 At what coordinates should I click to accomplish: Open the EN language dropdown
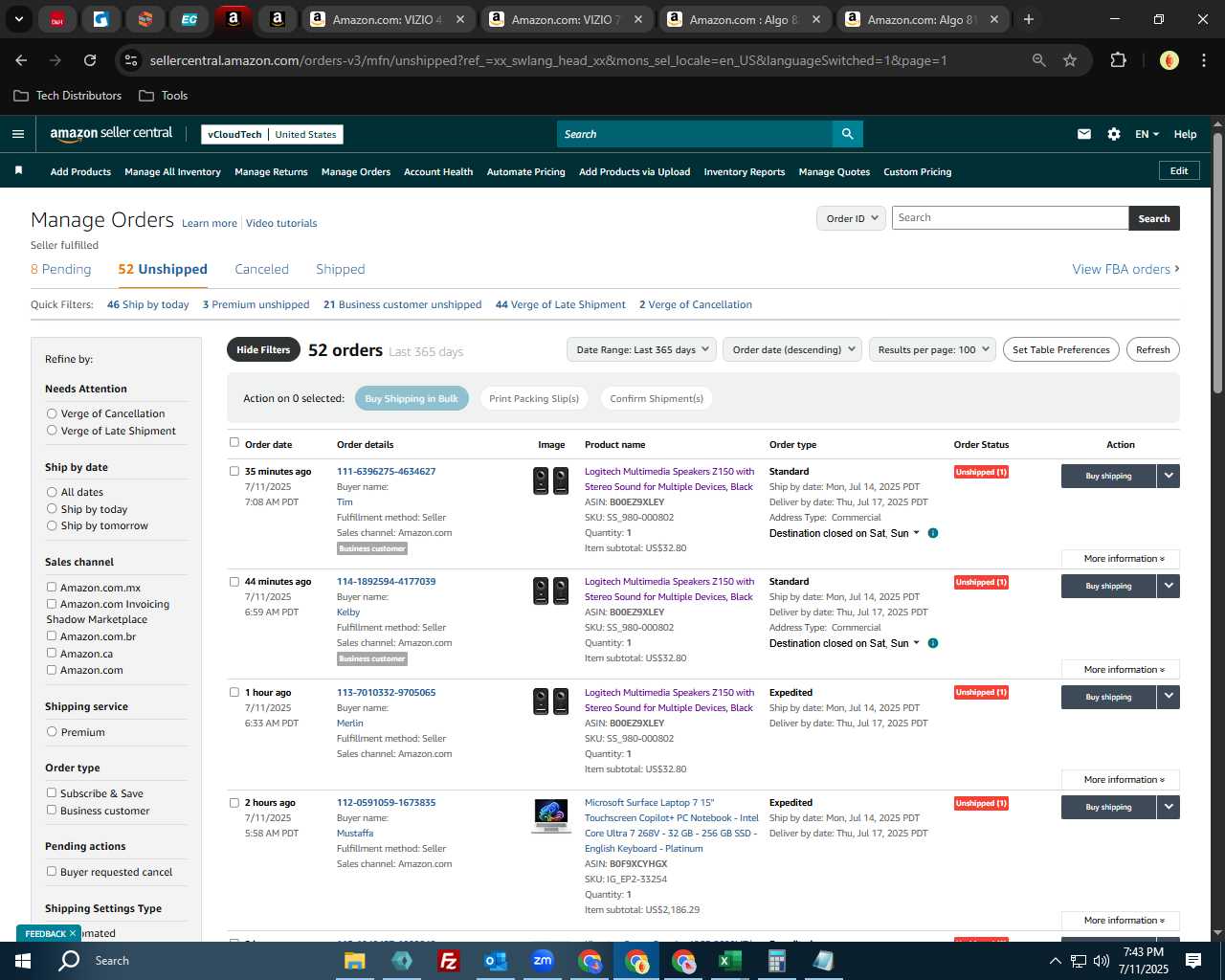click(1147, 134)
